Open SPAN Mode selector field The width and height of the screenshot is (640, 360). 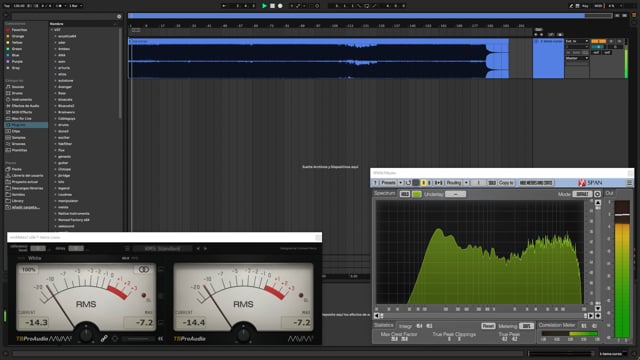pyautogui.click(x=582, y=194)
